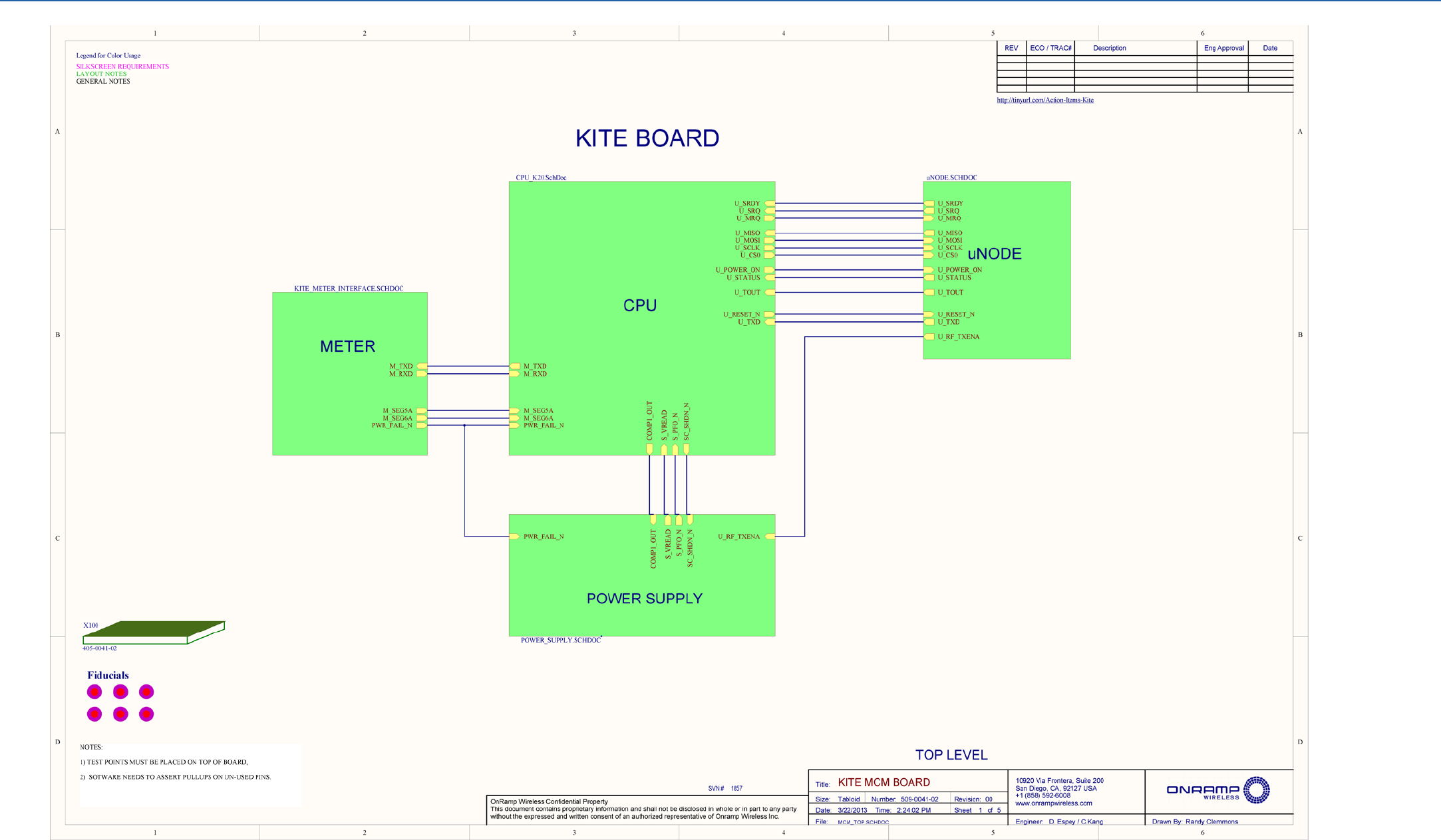Click the Size Tabloid field
The image size is (1441, 840).
838,799
